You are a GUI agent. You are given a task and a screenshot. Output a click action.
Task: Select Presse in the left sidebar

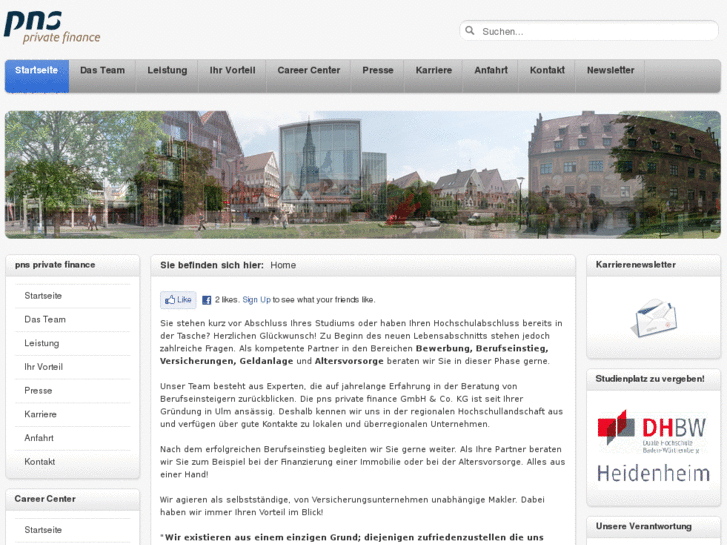[x=72, y=391]
